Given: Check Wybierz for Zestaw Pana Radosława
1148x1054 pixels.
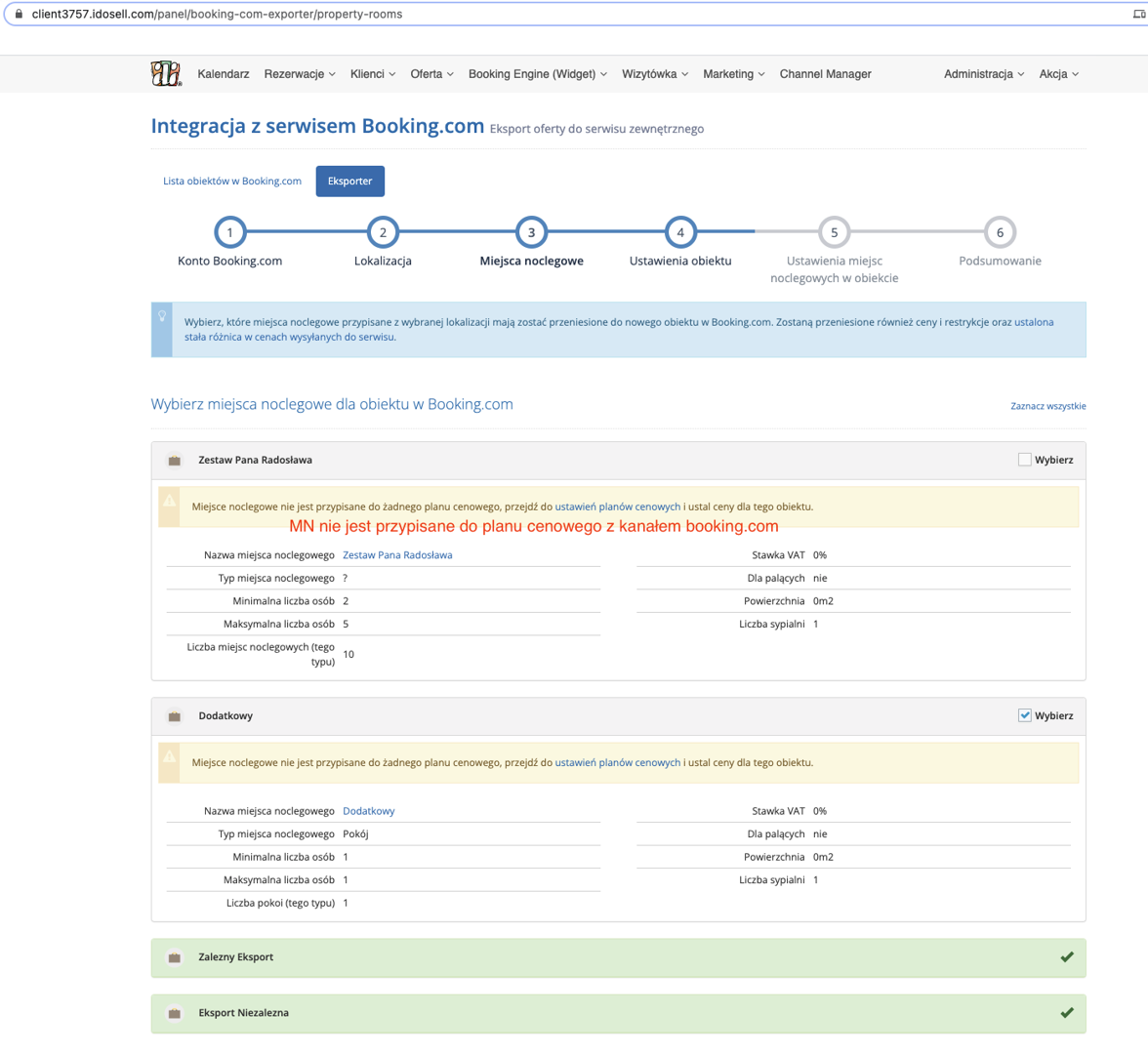Looking at the screenshot, I should pos(1024,460).
